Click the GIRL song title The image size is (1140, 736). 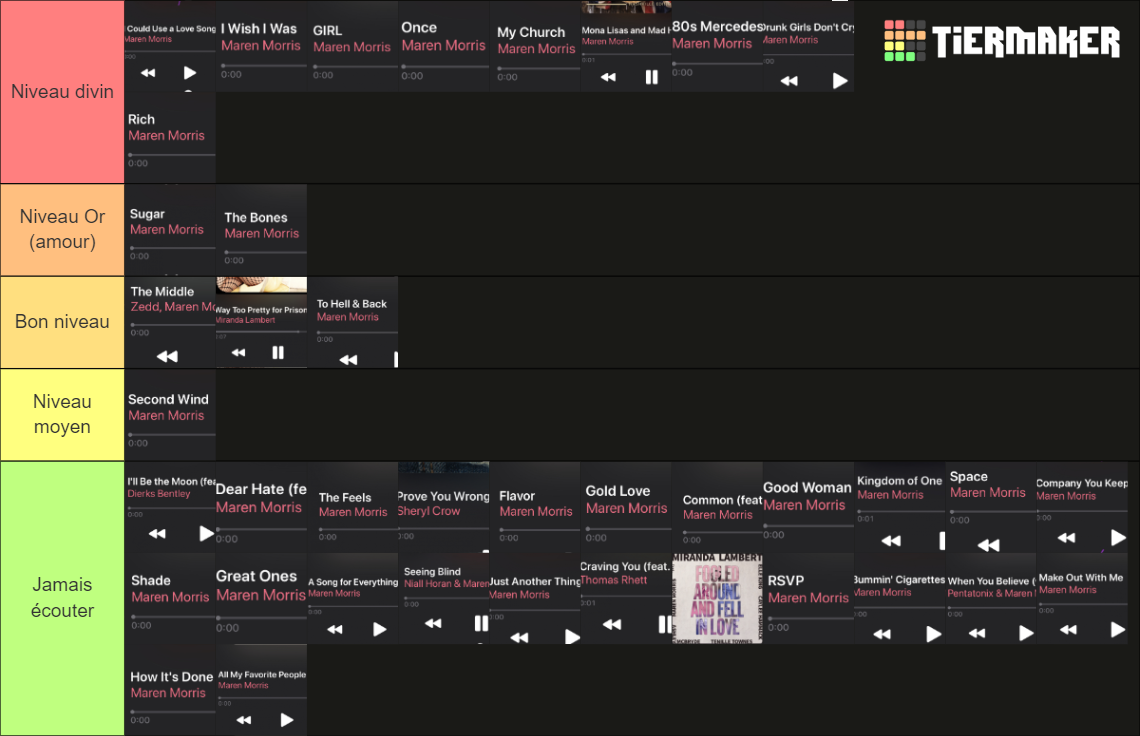pos(327,31)
